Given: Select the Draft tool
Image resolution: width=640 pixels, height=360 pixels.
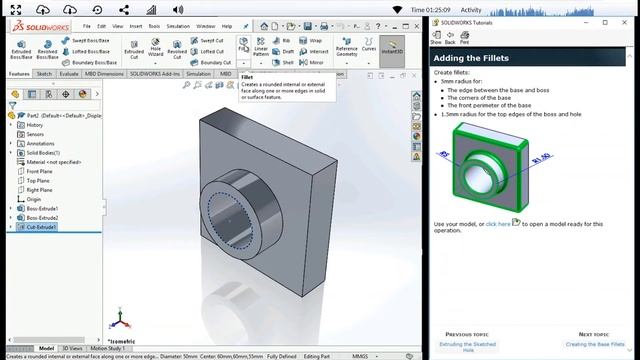Looking at the screenshot, I should tap(283, 51).
